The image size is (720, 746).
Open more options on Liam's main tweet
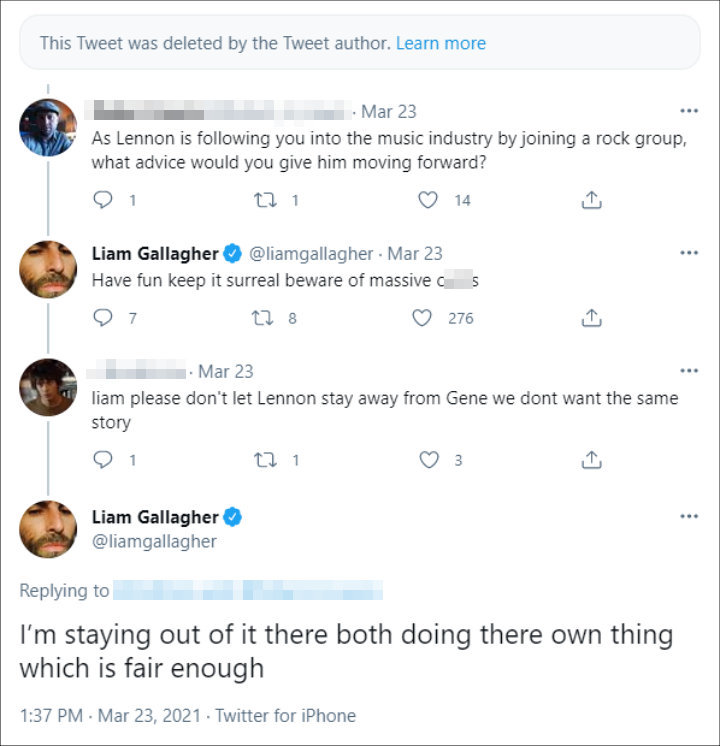click(x=689, y=516)
